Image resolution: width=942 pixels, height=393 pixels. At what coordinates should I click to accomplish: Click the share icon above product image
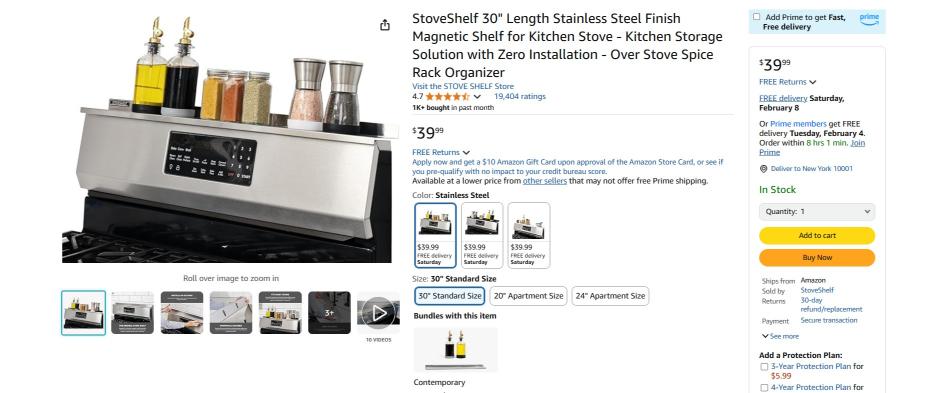pos(384,25)
